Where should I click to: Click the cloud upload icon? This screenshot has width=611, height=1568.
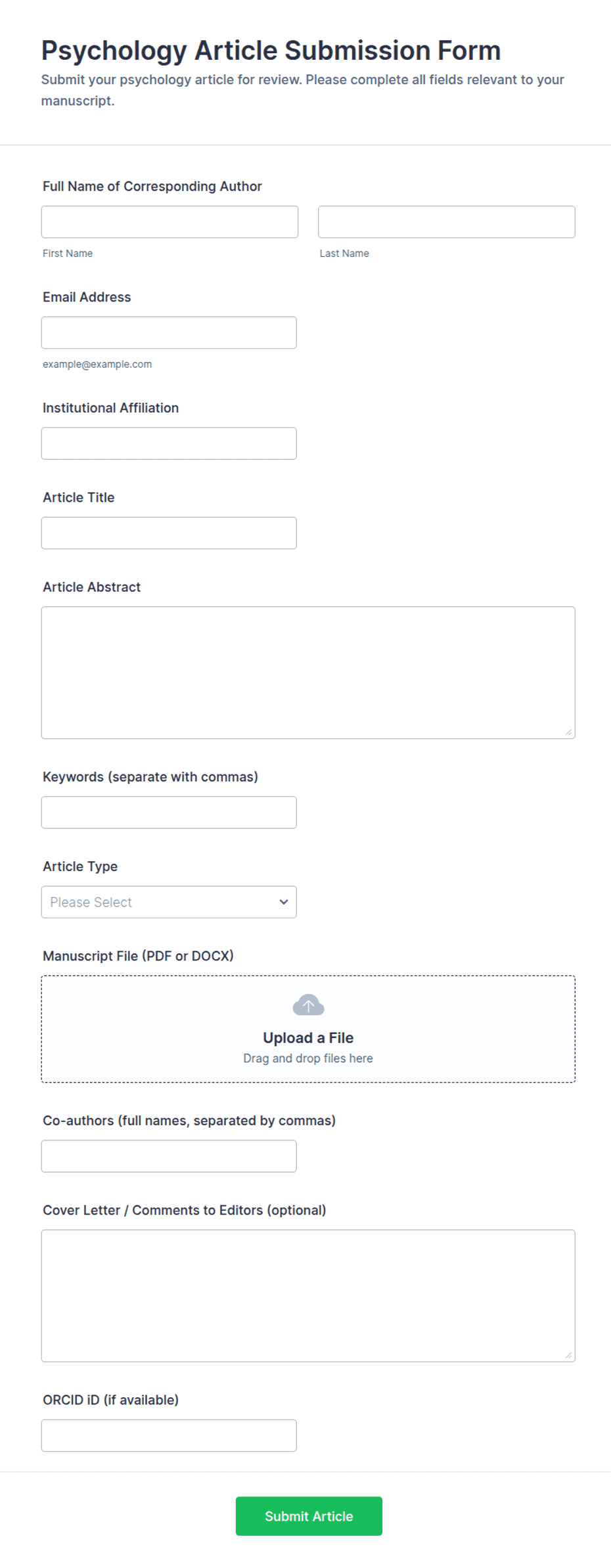(308, 1005)
